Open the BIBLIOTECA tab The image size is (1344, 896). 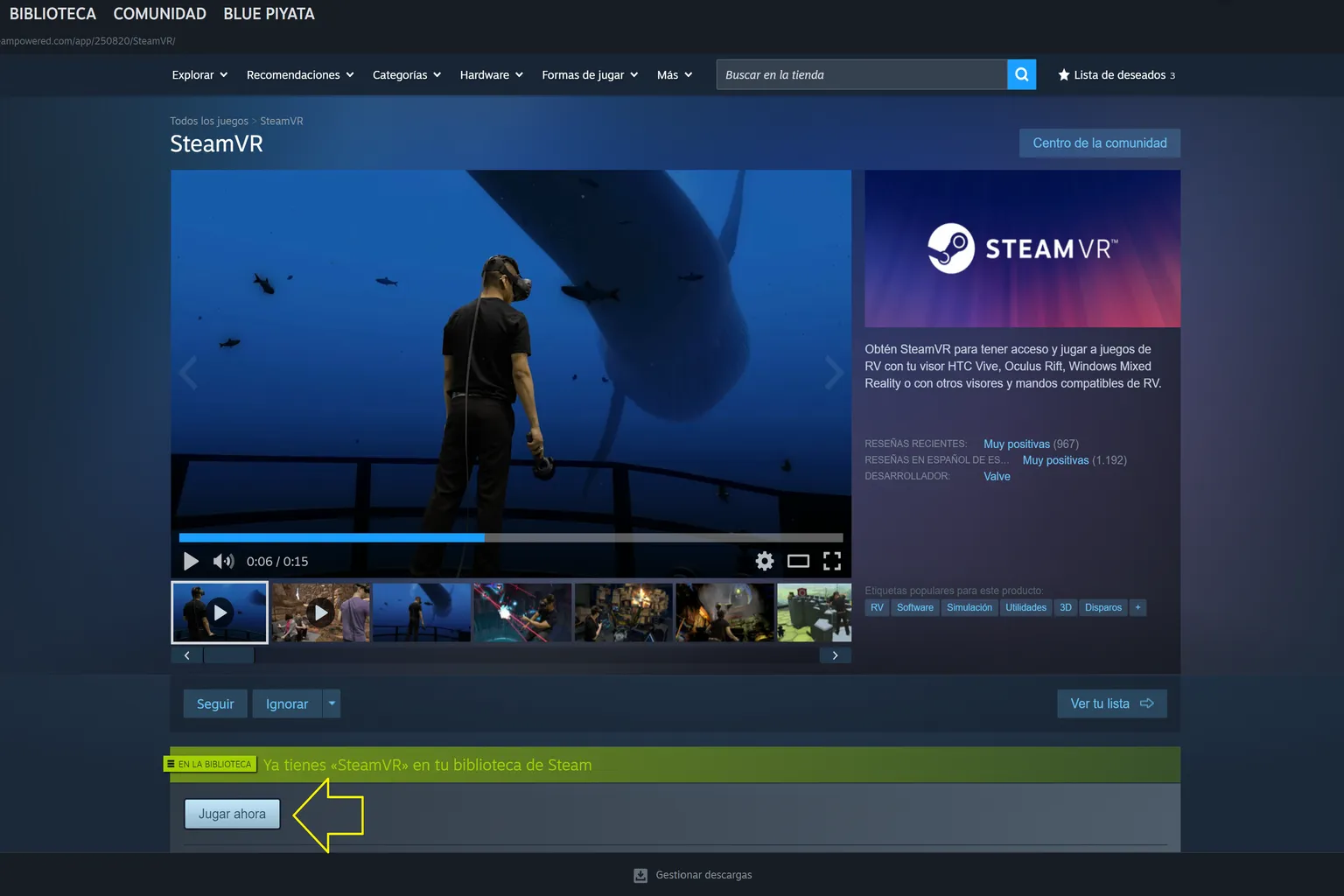coord(52,14)
